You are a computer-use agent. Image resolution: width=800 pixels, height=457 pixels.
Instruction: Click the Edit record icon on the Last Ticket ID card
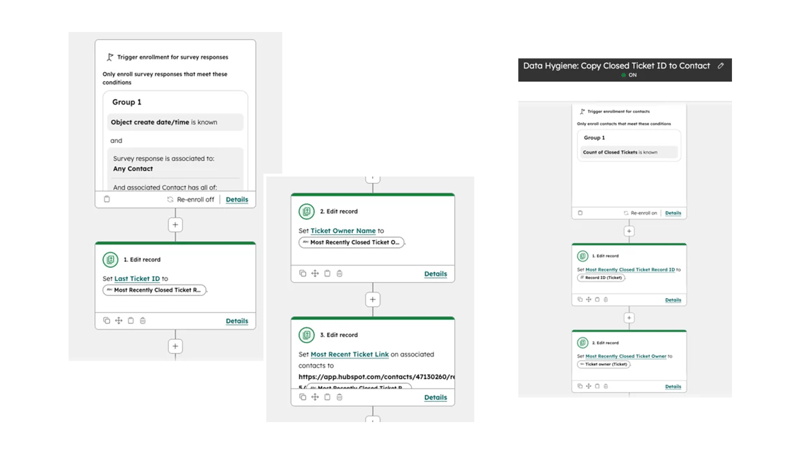pos(110,260)
